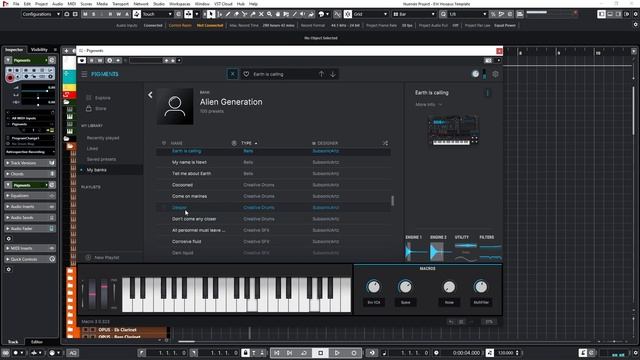Screen dimensions: 640x360
Task: Click the Pigments like heart icon
Action: [x=246, y=74]
